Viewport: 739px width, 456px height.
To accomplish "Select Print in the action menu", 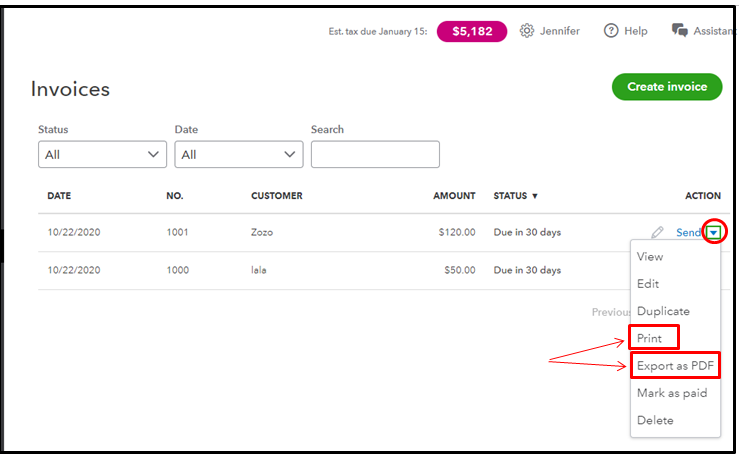I will pos(649,338).
